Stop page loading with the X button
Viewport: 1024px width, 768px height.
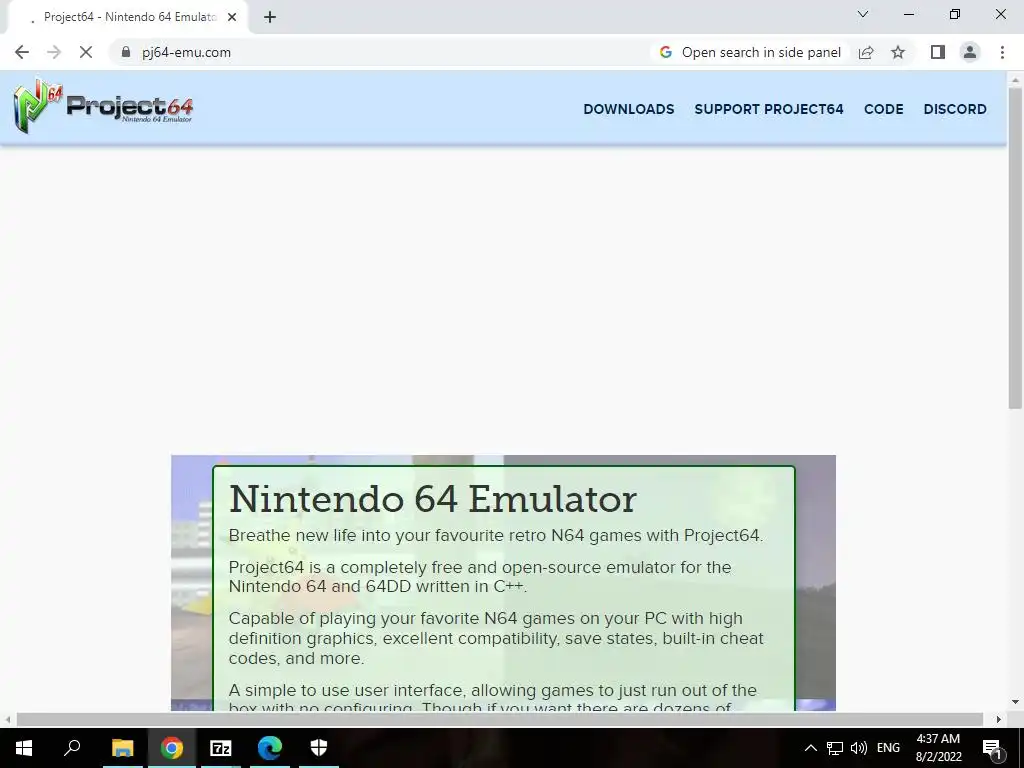coord(86,52)
